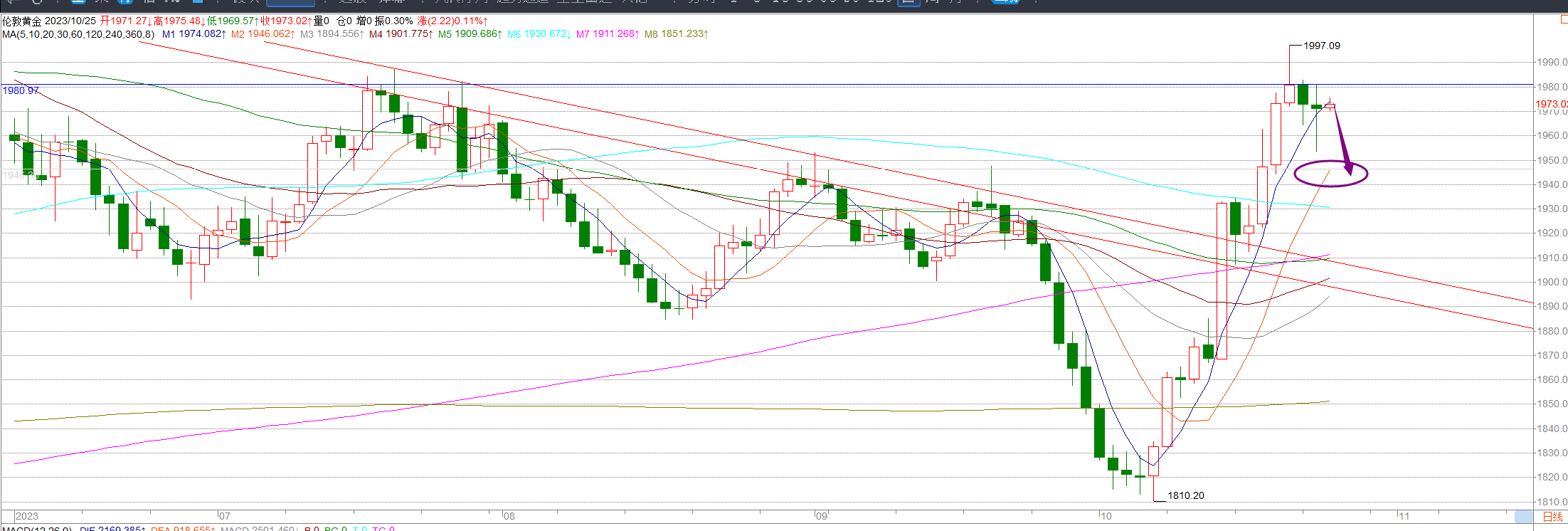Screen dimensions: 1568x531
Task: Click the M8 1851.233 olive average label
Action: point(677,33)
